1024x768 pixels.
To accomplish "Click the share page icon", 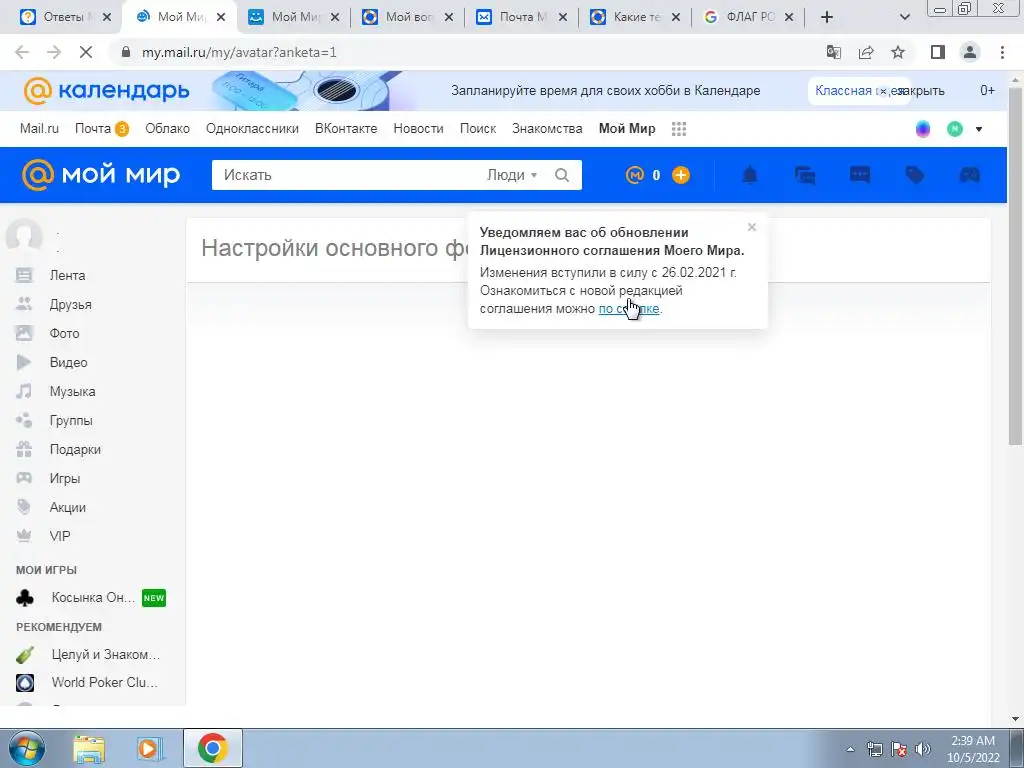I will pos(866,52).
